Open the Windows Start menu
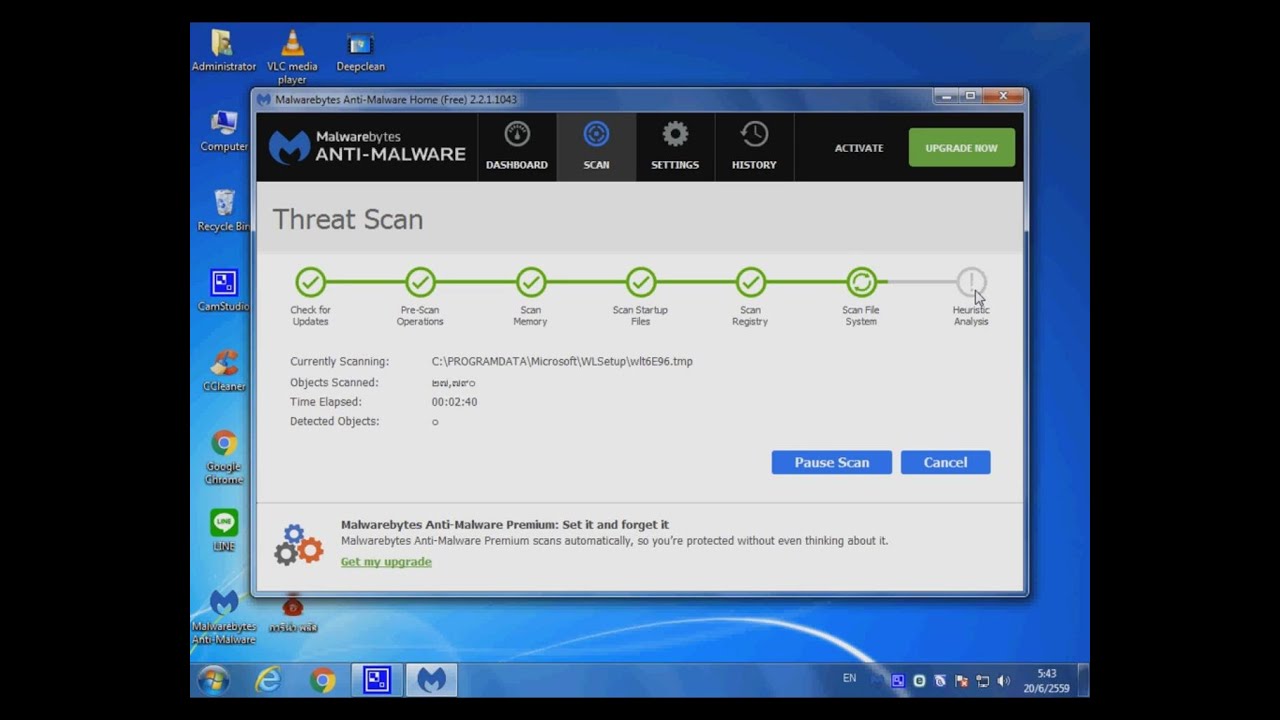Viewport: 1280px width, 720px height. (213, 681)
